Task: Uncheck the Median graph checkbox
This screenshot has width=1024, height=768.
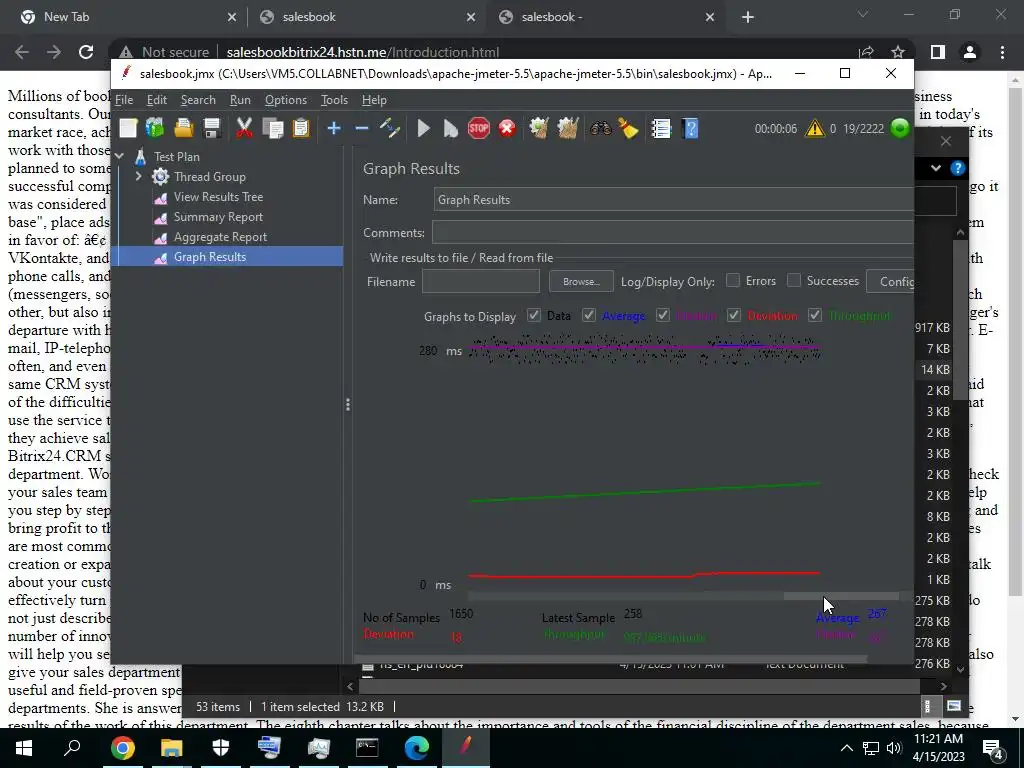Action: pos(663,315)
